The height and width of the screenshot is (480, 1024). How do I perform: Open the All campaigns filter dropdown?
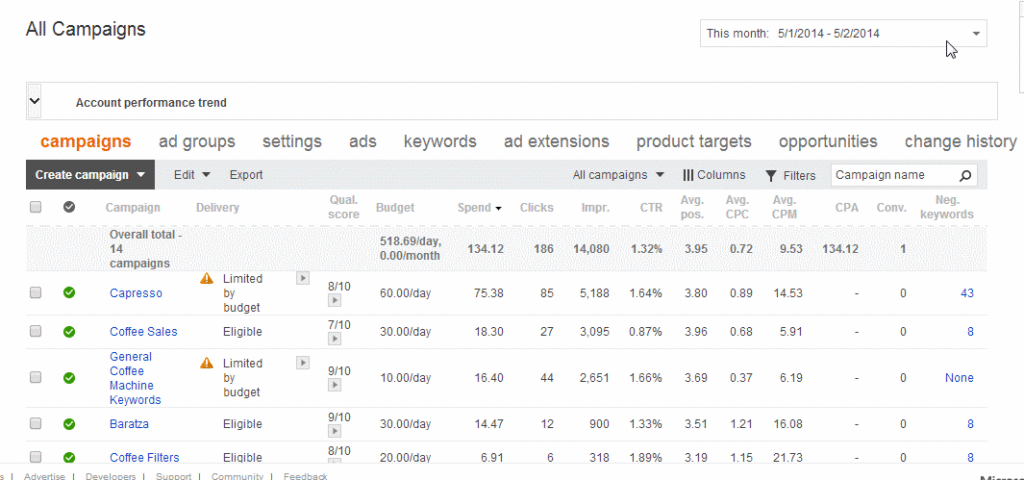click(x=618, y=175)
